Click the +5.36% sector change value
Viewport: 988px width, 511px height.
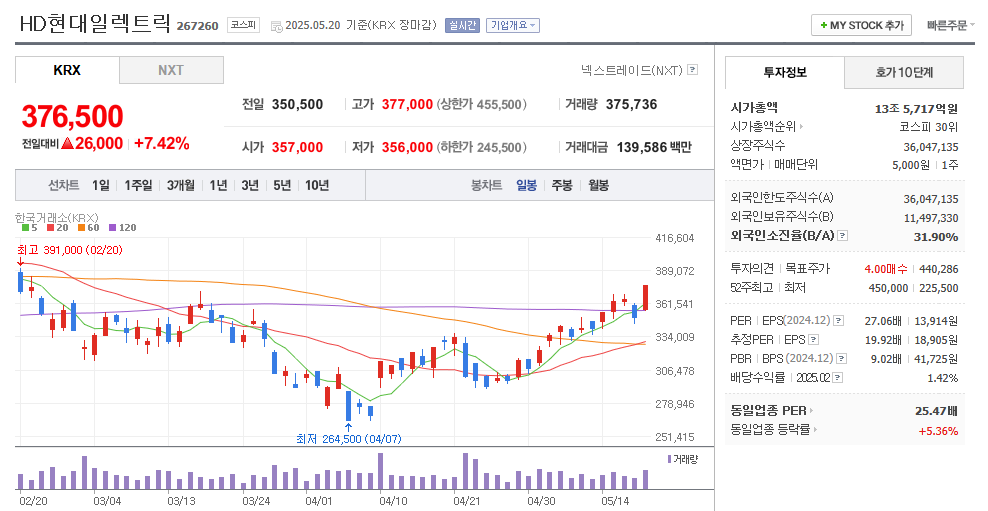click(x=938, y=431)
